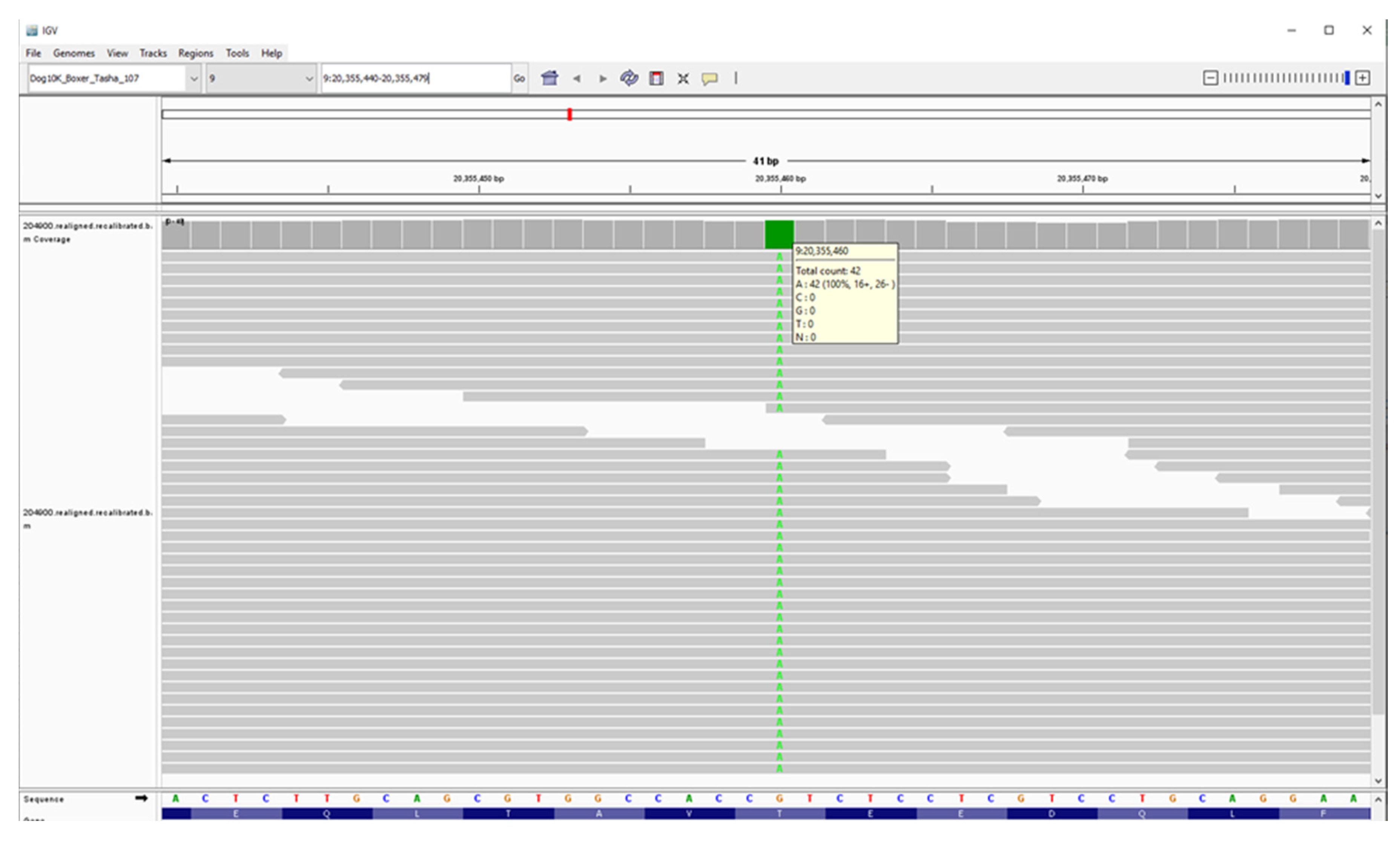Toggle sequence strand direction arrow
The height and width of the screenshot is (844, 1400).
click(141, 798)
